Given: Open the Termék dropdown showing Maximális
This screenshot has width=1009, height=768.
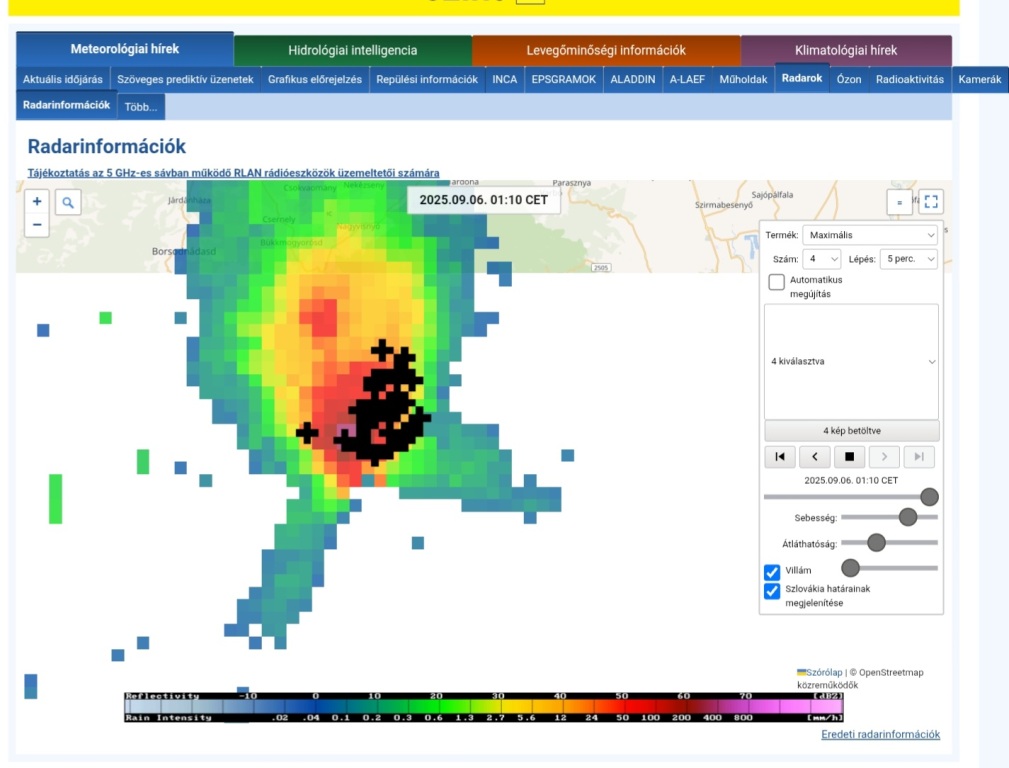Looking at the screenshot, I should tap(870, 235).
